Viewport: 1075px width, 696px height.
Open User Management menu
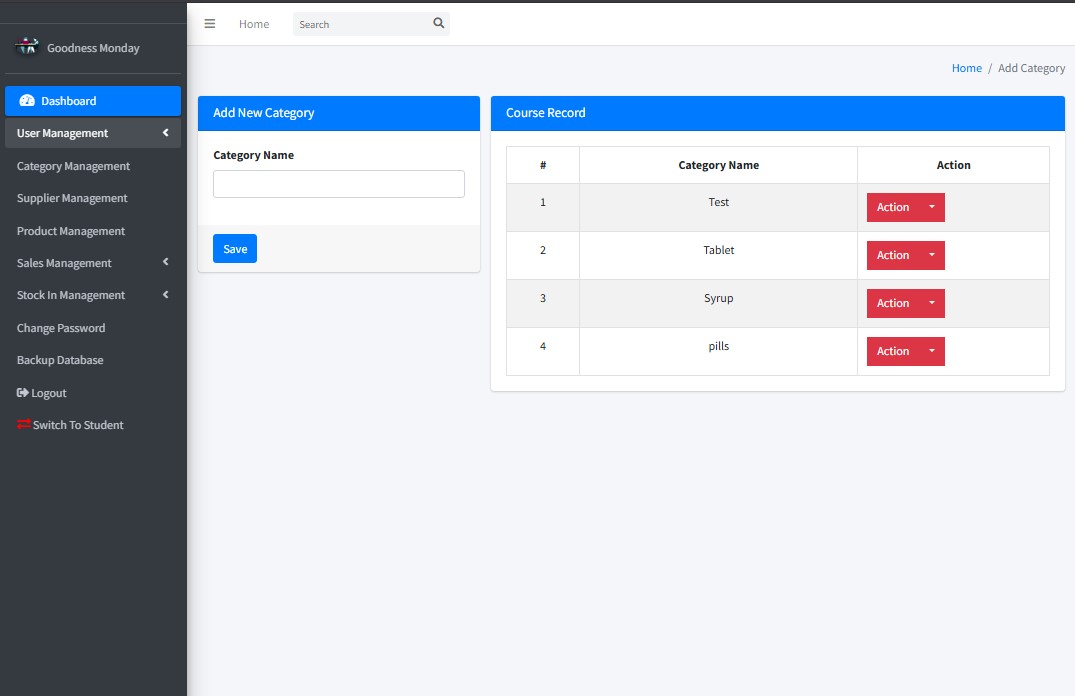[93, 133]
